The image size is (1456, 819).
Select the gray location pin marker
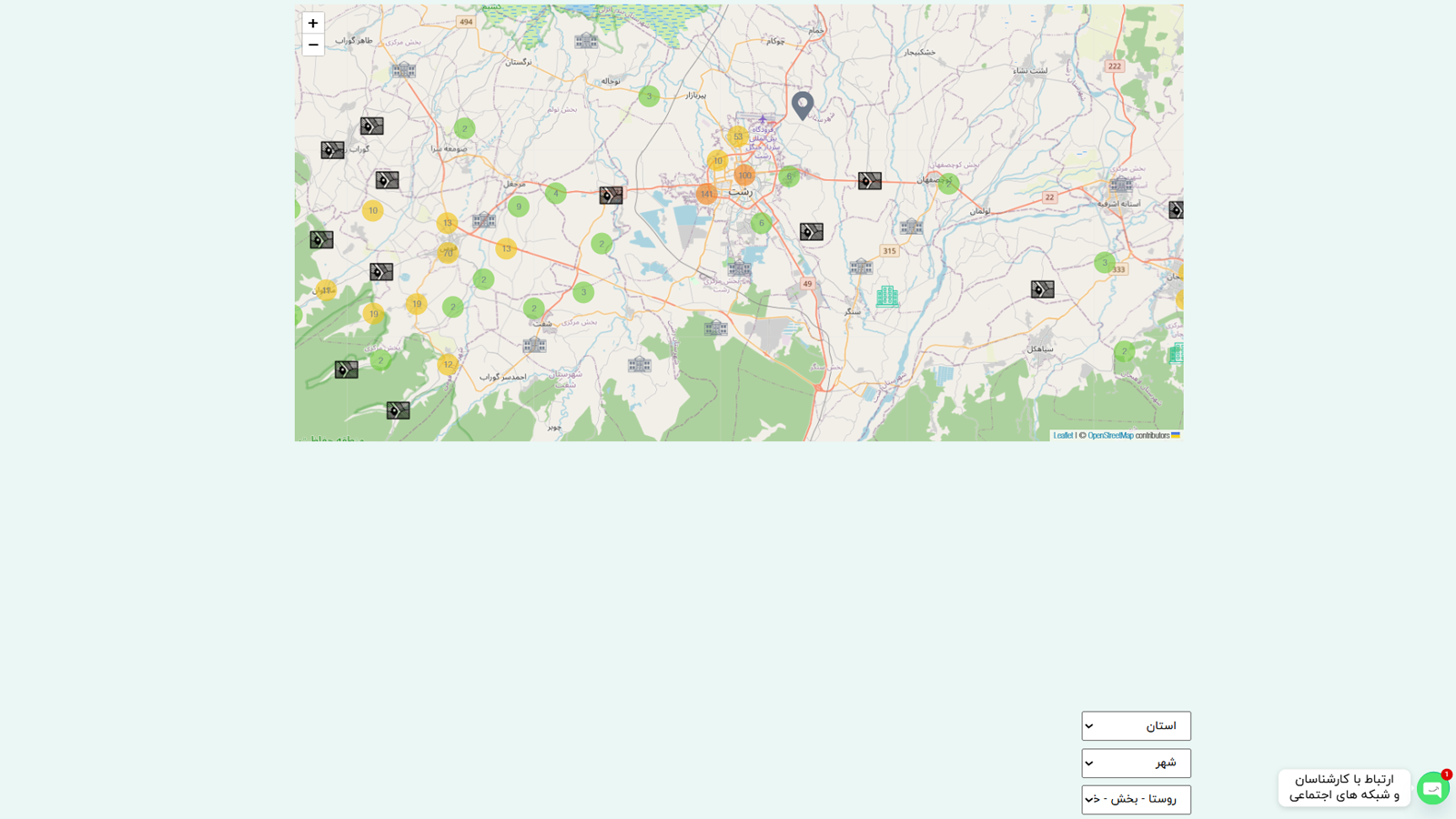pos(802,106)
